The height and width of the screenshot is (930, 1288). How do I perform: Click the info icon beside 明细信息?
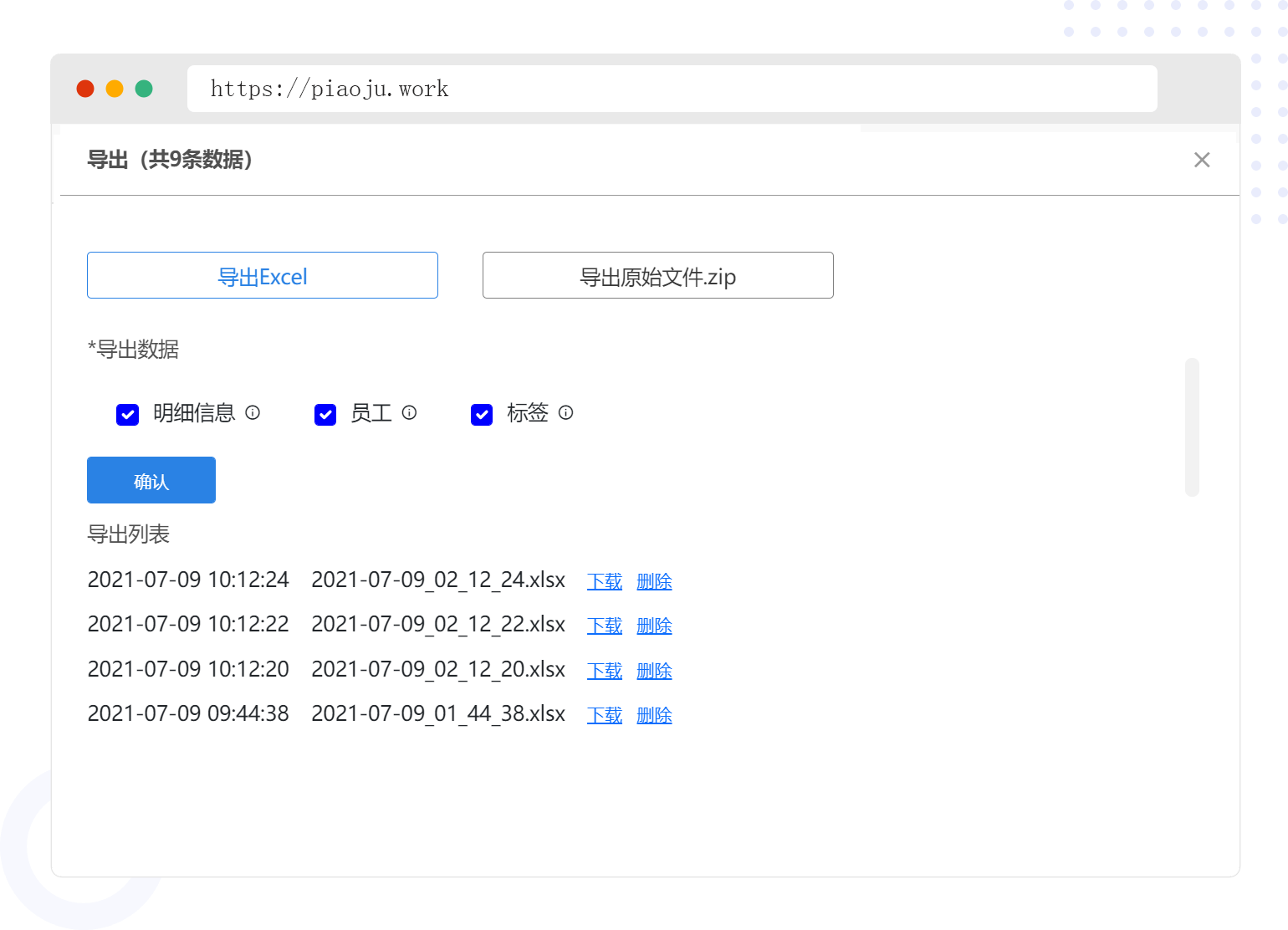253,412
